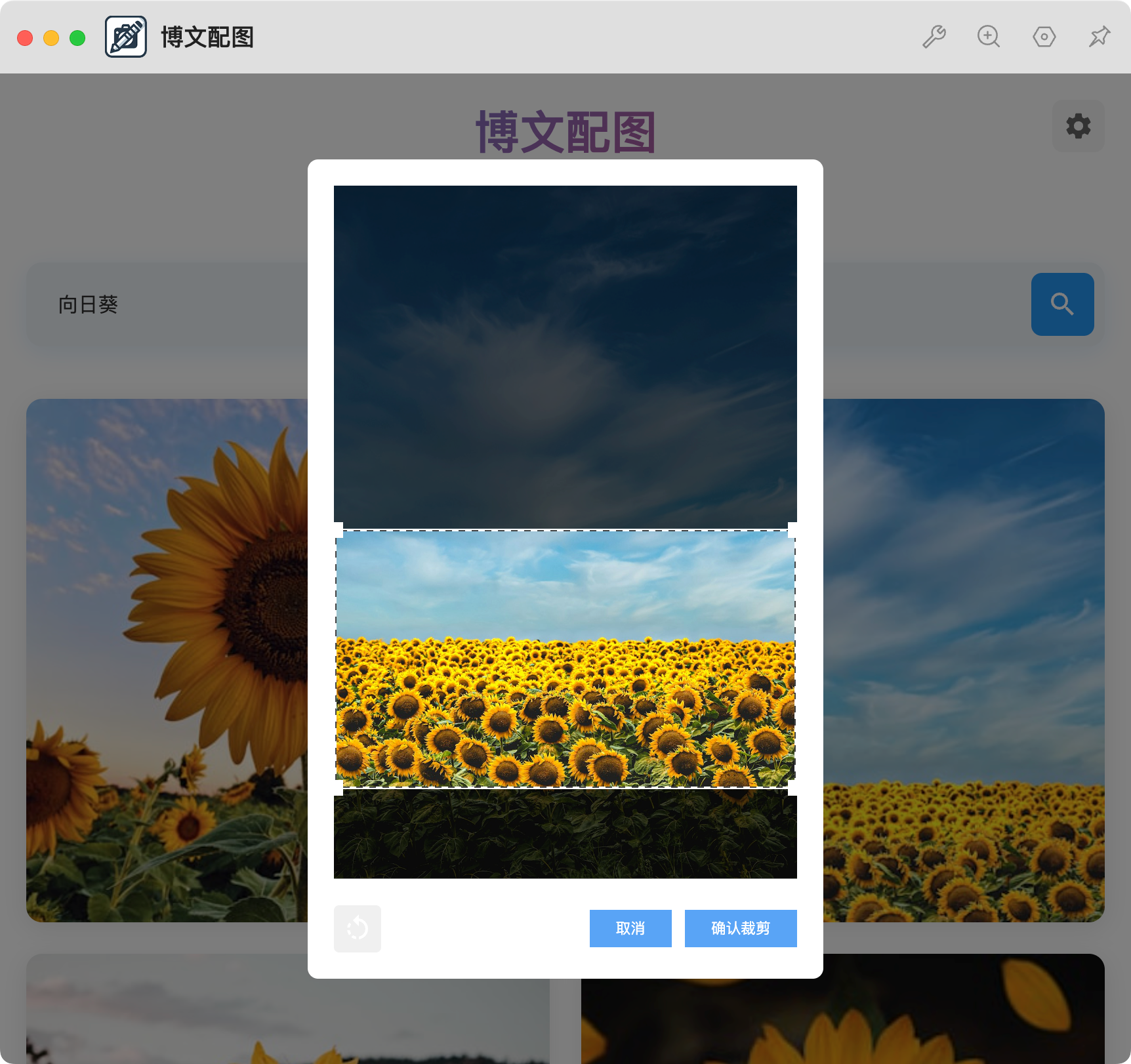The image size is (1131, 1064).
Task: Click the blue search magnifier button
Action: 1062,304
